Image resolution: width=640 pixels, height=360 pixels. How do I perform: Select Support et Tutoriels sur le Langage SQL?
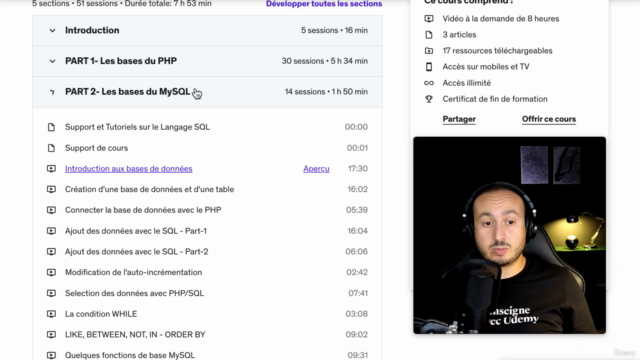point(138,127)
